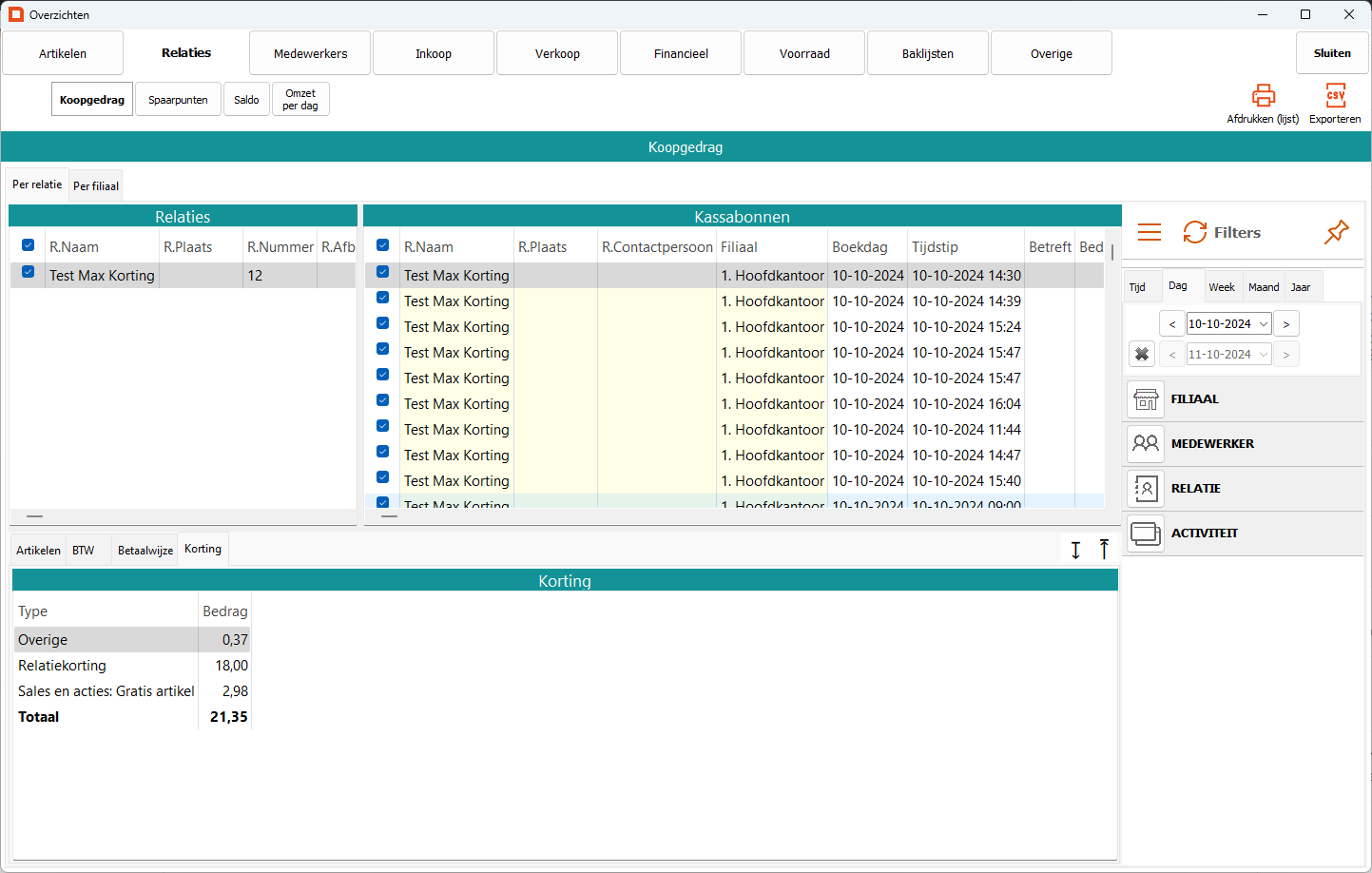The image size is (1372, 873).
Task: Click the expand-down arrow above Korting panel
Action: [x=1075, y=550]
